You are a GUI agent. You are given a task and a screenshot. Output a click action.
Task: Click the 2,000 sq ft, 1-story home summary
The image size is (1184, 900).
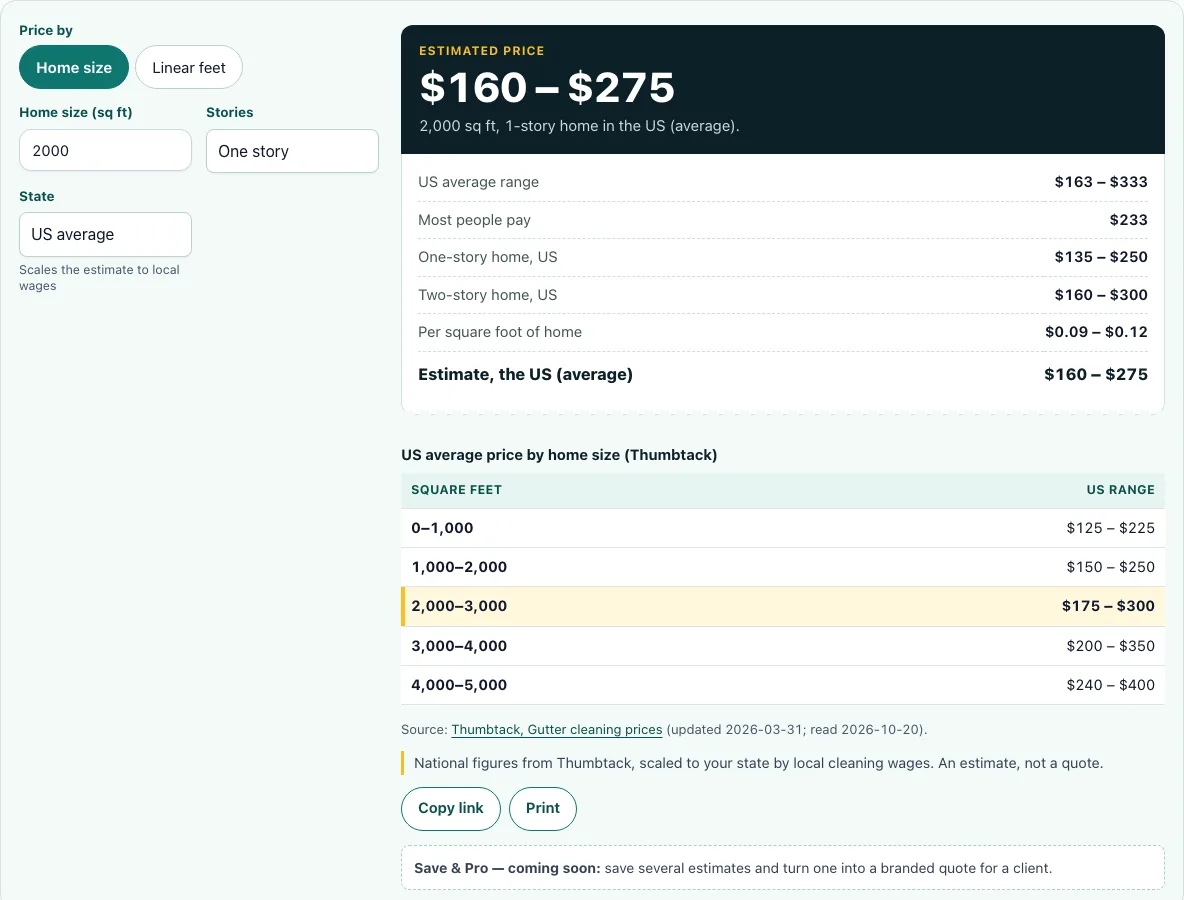coord(579,126)
